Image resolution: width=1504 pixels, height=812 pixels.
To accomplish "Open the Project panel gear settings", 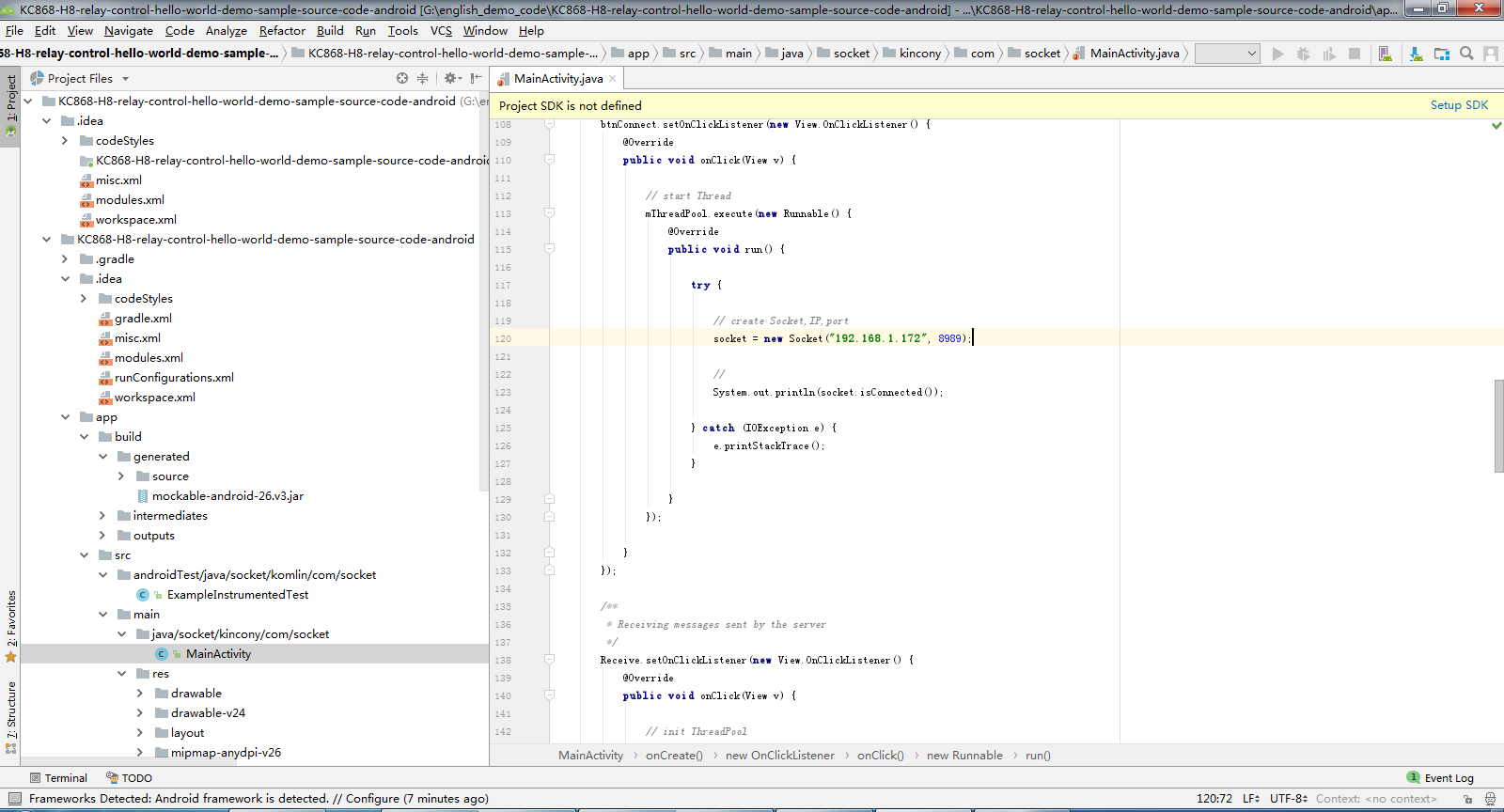I will (450, 79).
